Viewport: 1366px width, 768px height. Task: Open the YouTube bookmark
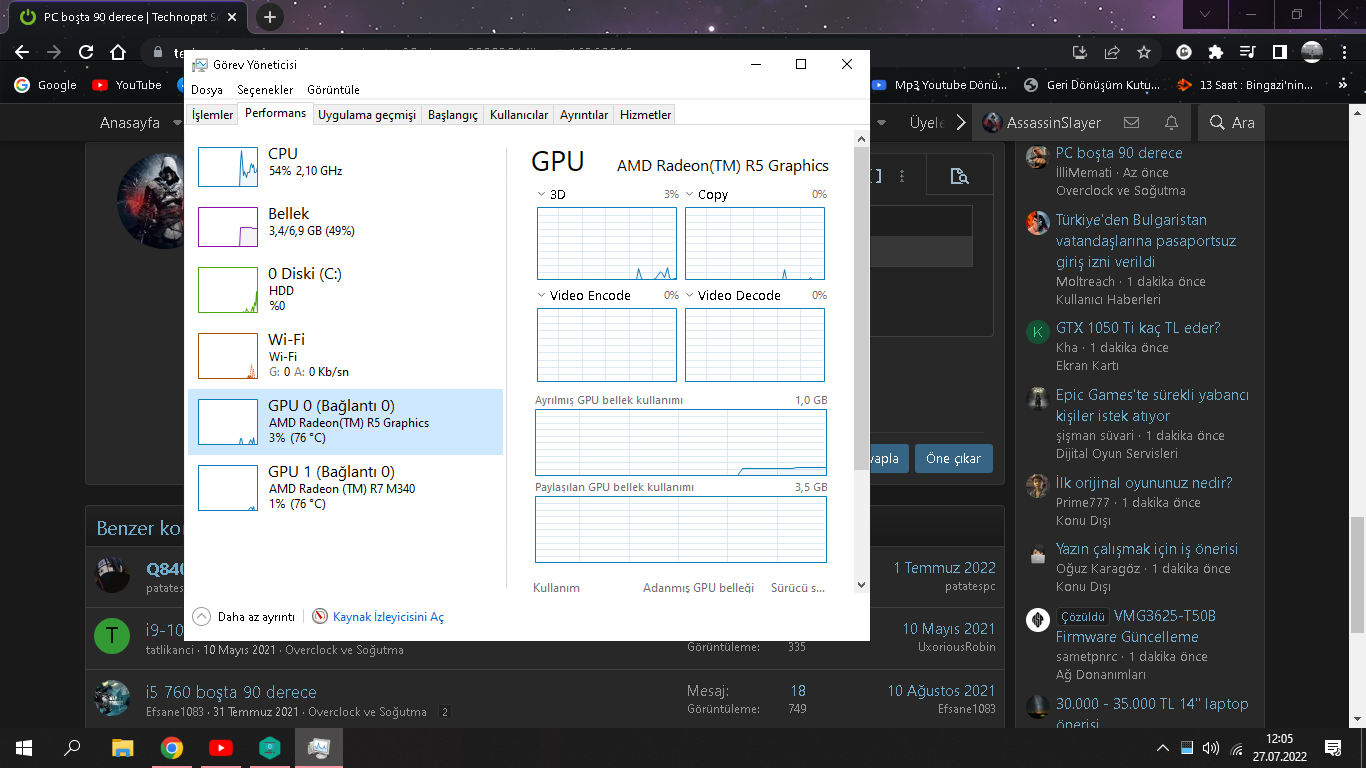[127, 85]
